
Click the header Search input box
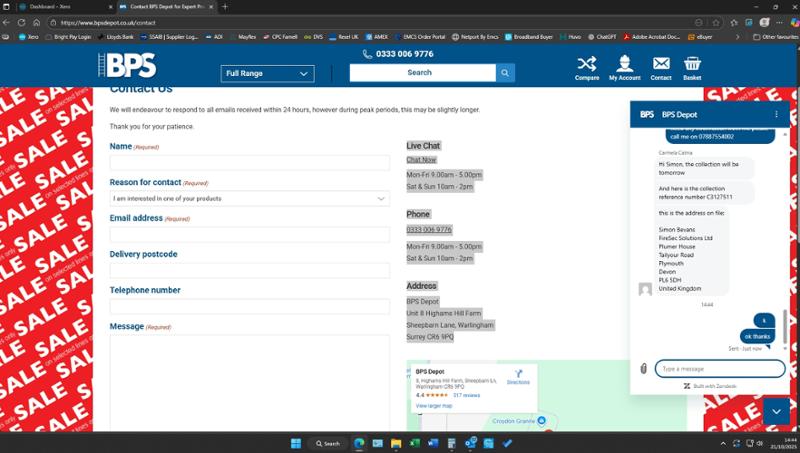pos(422,73)
